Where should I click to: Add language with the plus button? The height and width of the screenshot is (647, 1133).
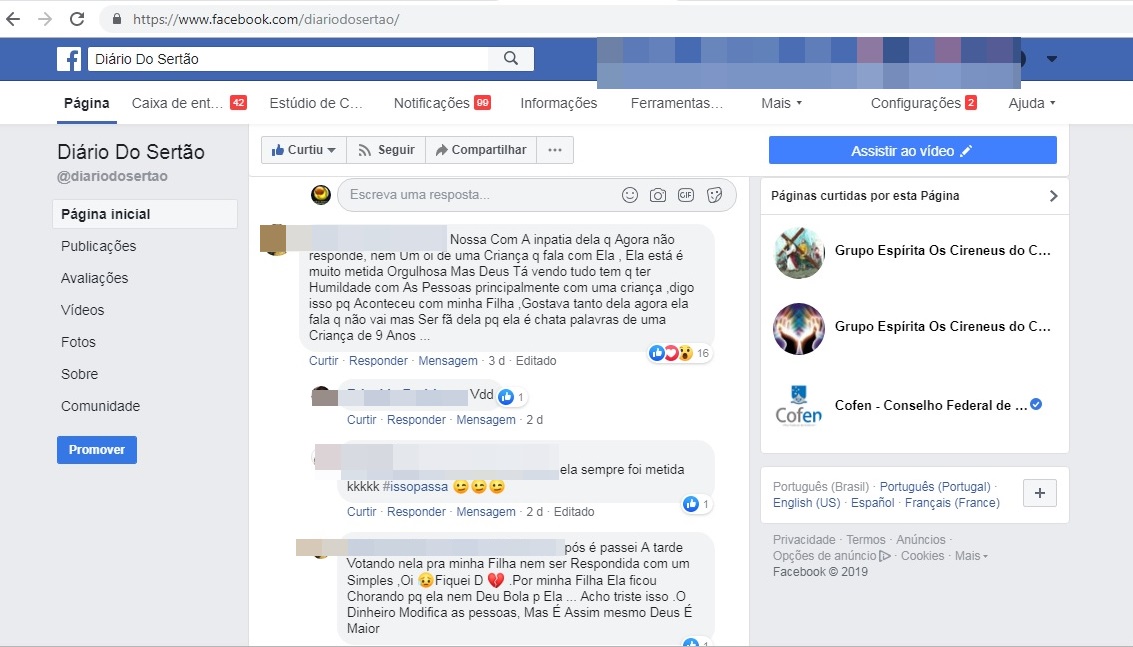click(1040, 493)
